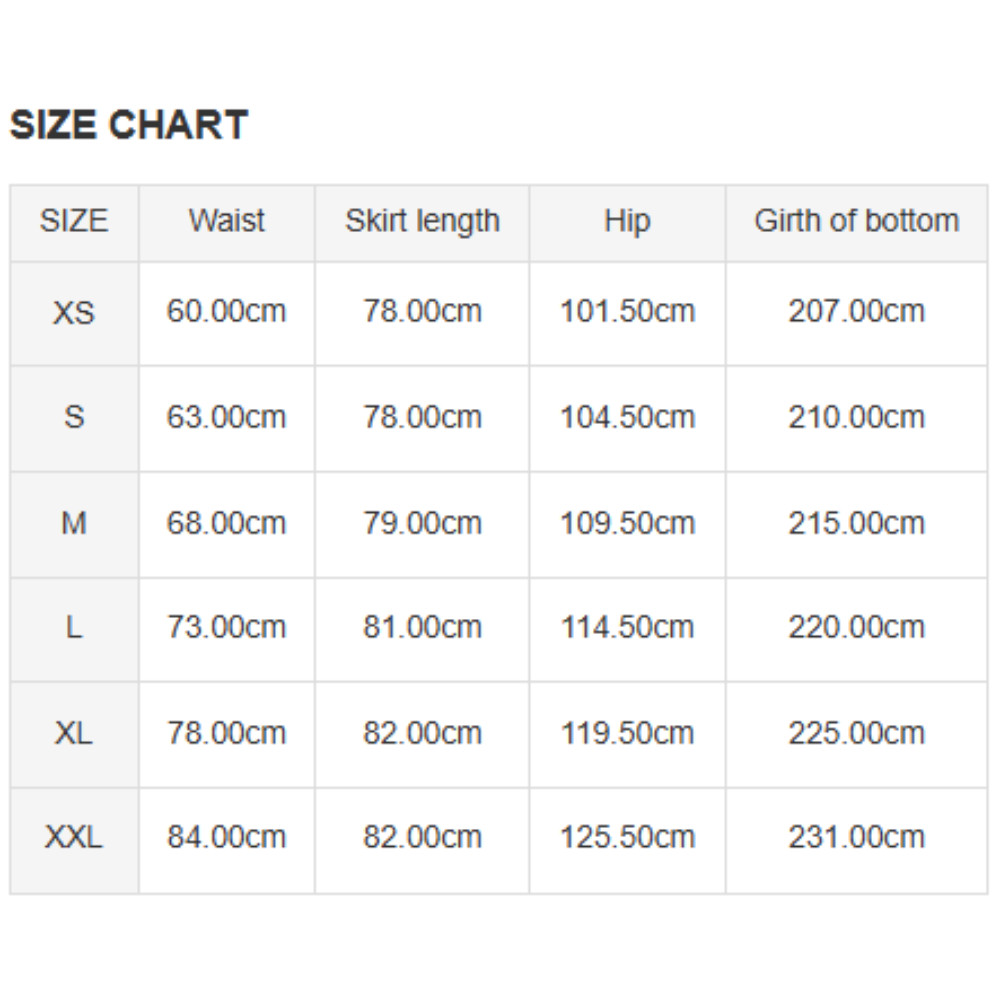Click the L size row label
This screenshot has height=1000, width=1000.
coord(74,628)
